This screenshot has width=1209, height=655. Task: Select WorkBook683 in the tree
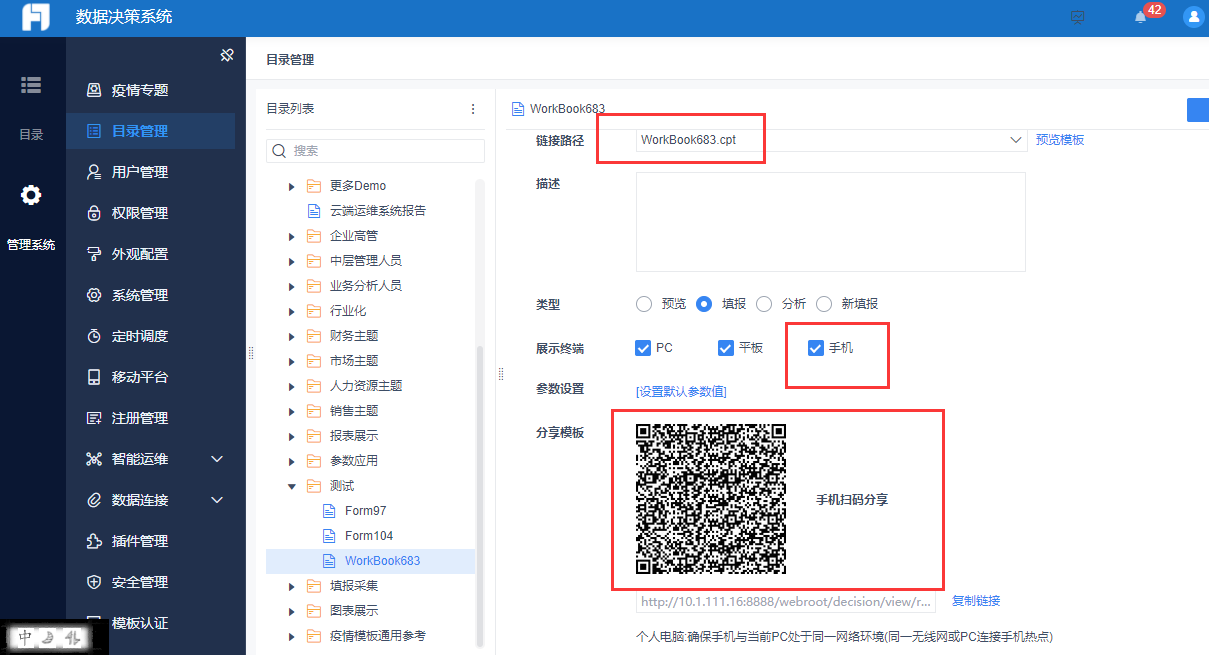[x=370, y=561]
